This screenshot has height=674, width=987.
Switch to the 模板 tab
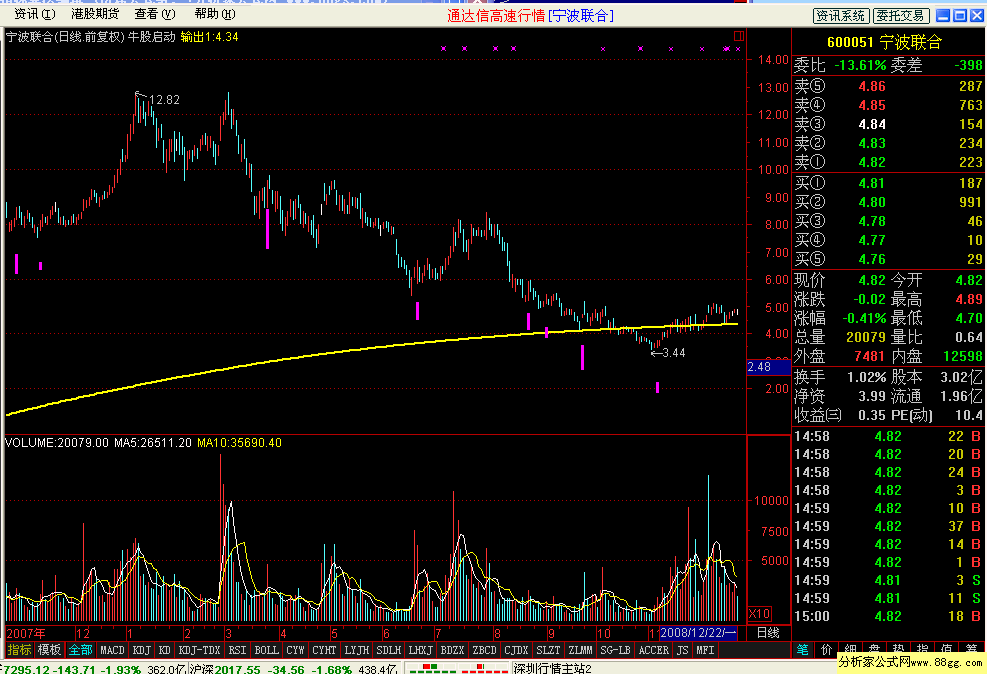click(x=48, y=650)
